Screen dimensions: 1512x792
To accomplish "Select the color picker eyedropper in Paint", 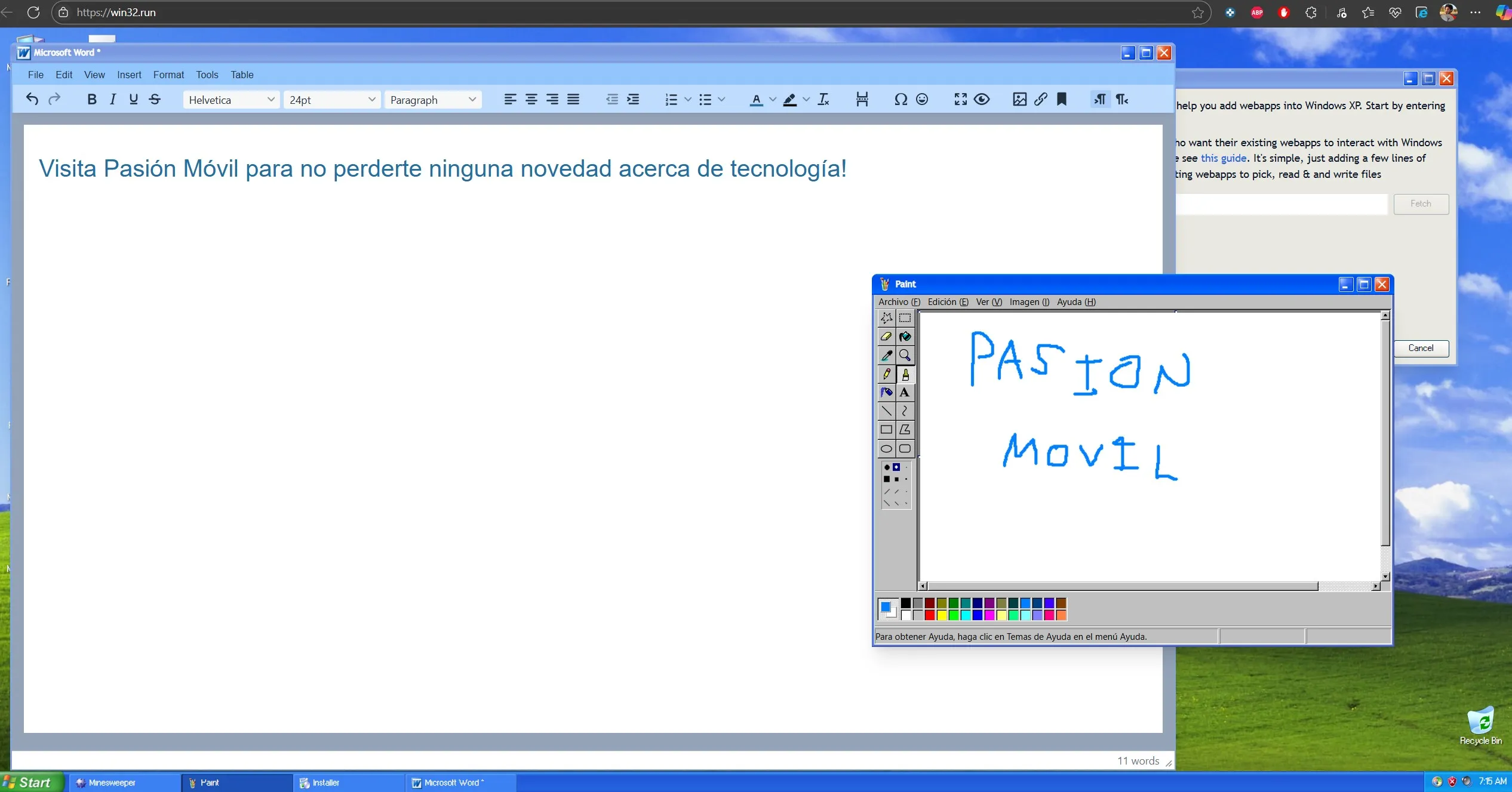I will pos(887,355).
